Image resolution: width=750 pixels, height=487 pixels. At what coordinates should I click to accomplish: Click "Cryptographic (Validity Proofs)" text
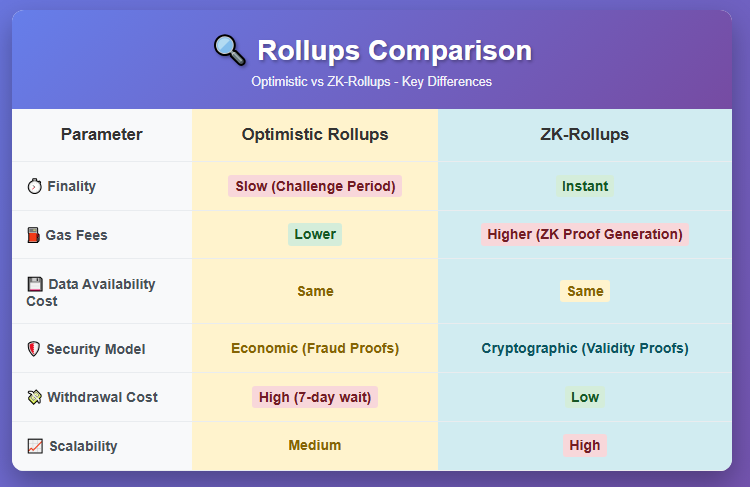coord(585,348)
